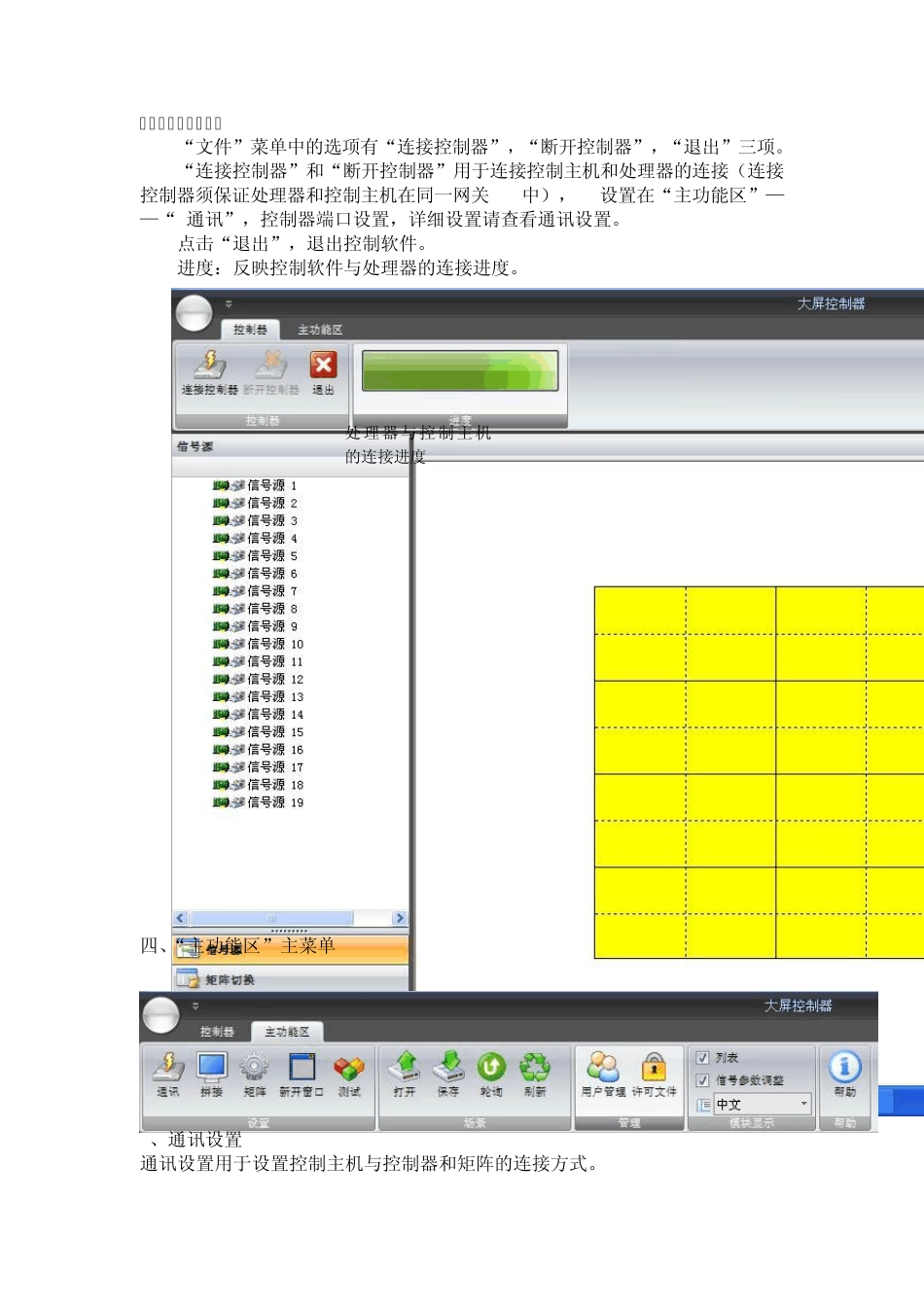Image resolution: width=924 pixels, height=1307 pixels.
Task: Select 信号源 17 in the list
Action: [258, 767]
